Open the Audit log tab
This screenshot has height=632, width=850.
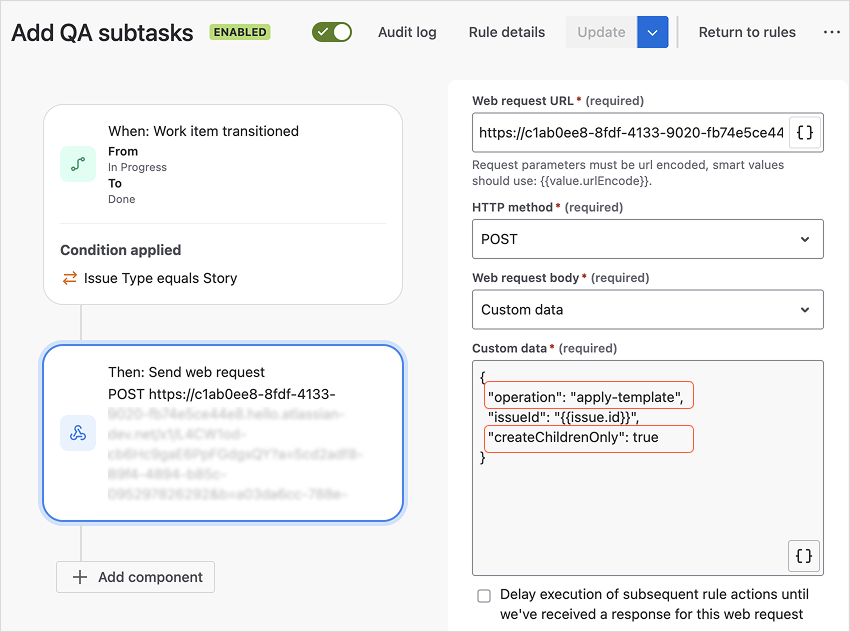click(407, 32)
